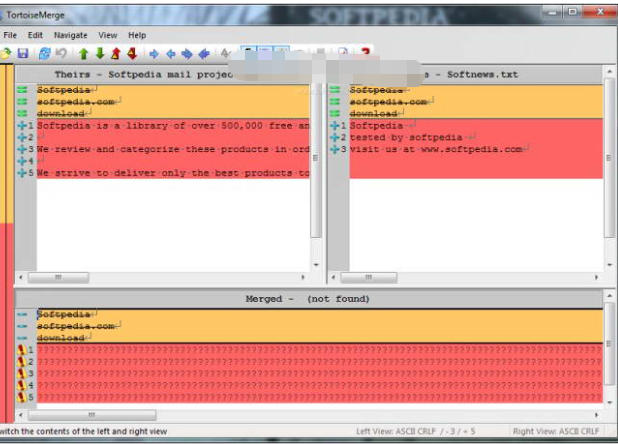Select struck-out 'softpedia.com' line in Merged pane
Image resolution: width=618 pixels, height=444 pixels.
tap(320, 326)
